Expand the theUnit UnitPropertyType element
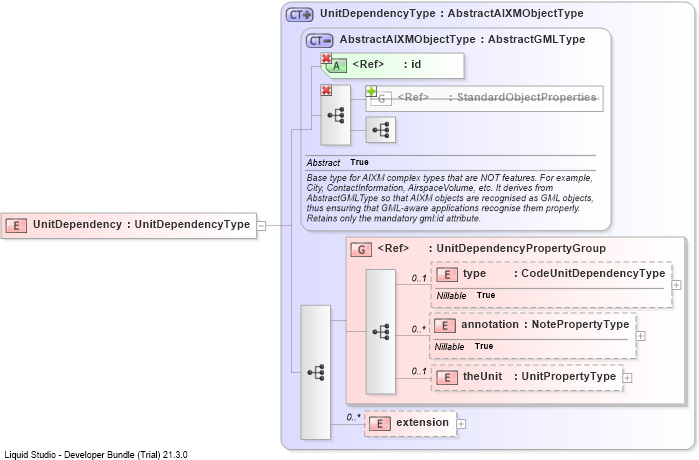The width and height of the screenshot is (699, 460). 627,378
